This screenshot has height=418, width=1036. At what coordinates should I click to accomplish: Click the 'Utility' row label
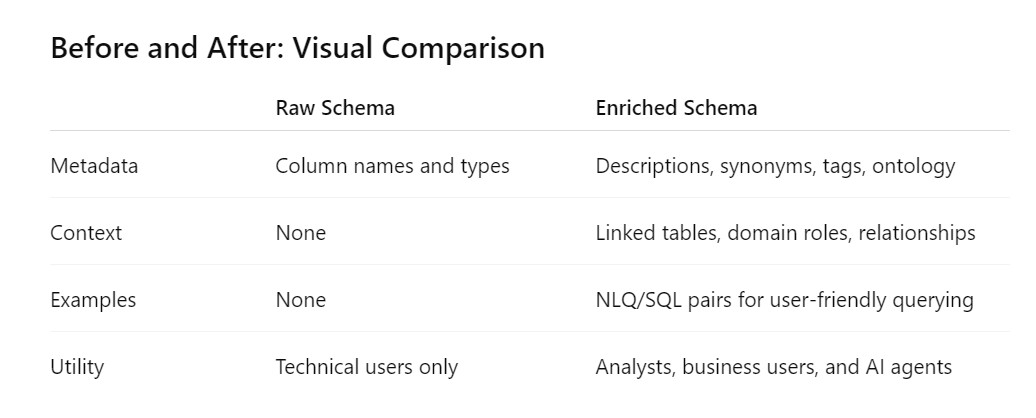(77, 367)
